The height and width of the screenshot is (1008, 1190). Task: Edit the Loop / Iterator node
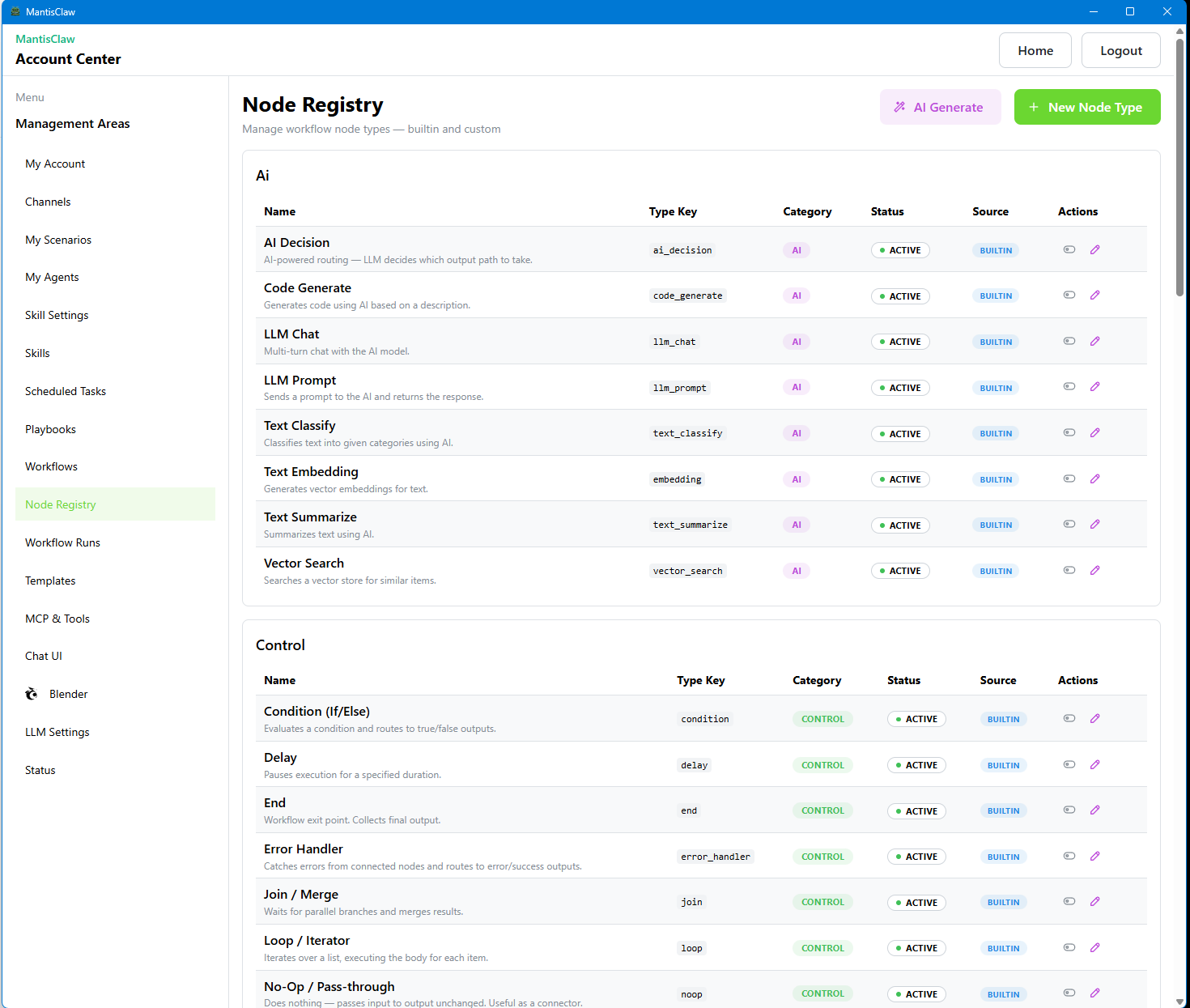click(x=1095, y=947)
